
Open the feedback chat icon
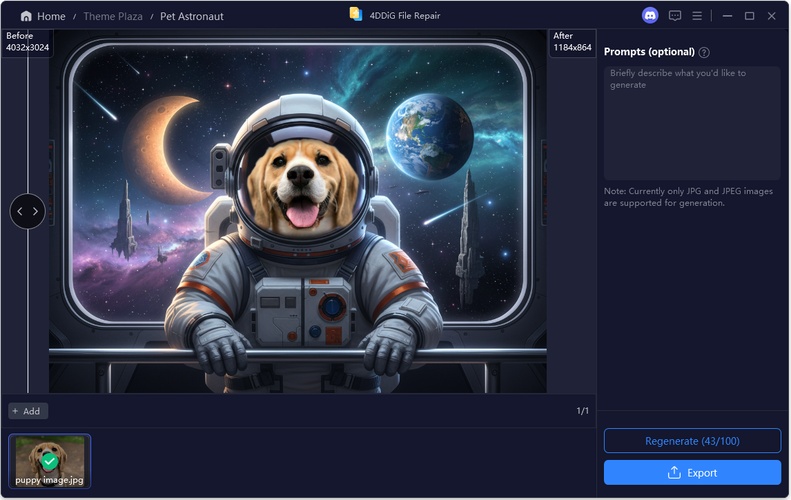pyautogui.click(x=675, y=16)
